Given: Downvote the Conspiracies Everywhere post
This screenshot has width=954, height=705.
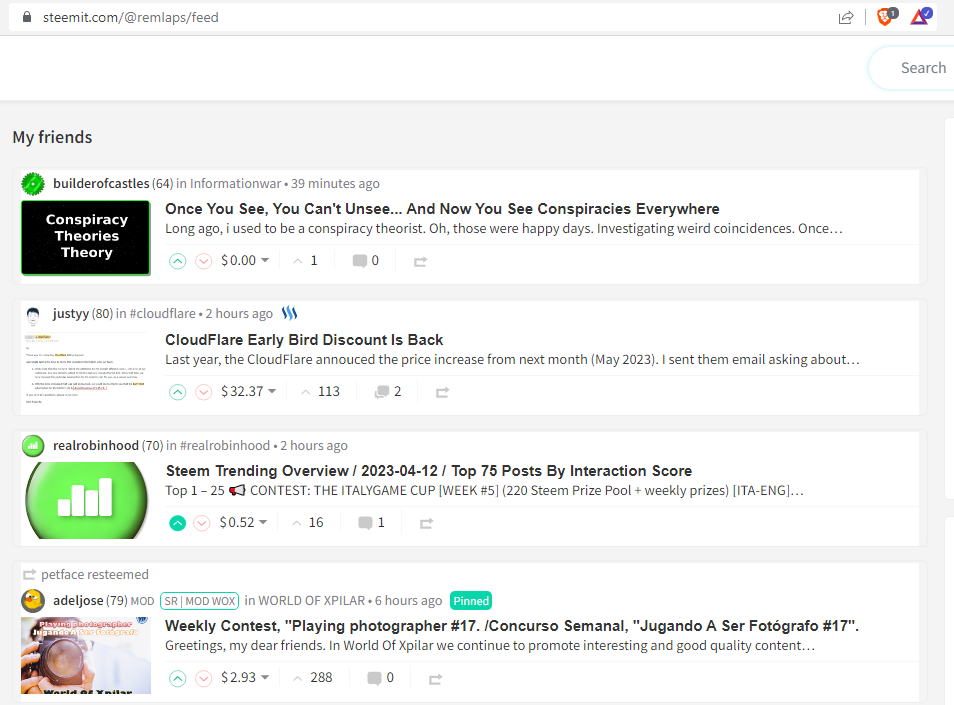Looking at the screenshot, I should (203, 261).
